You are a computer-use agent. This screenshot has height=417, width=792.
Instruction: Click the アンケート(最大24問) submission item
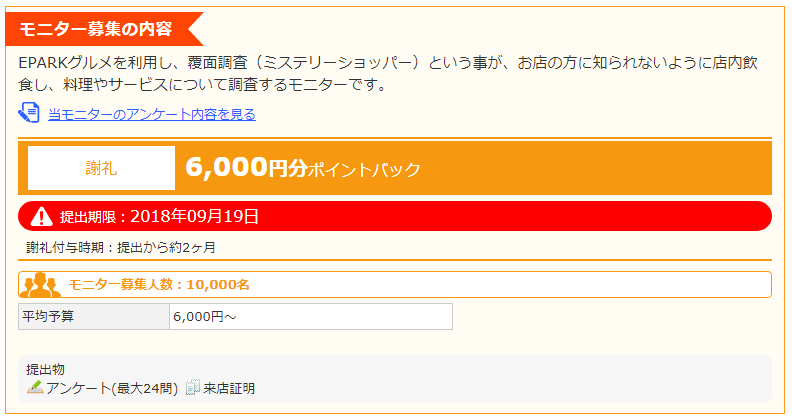tap(112, 388)
